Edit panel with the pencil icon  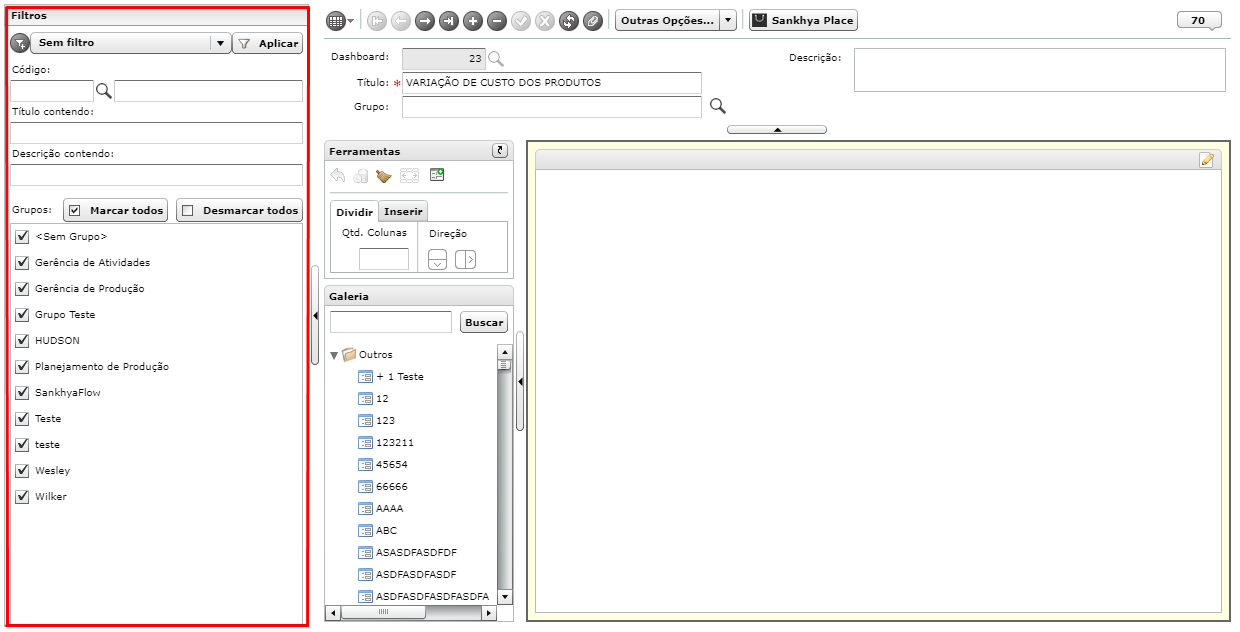1207,160
